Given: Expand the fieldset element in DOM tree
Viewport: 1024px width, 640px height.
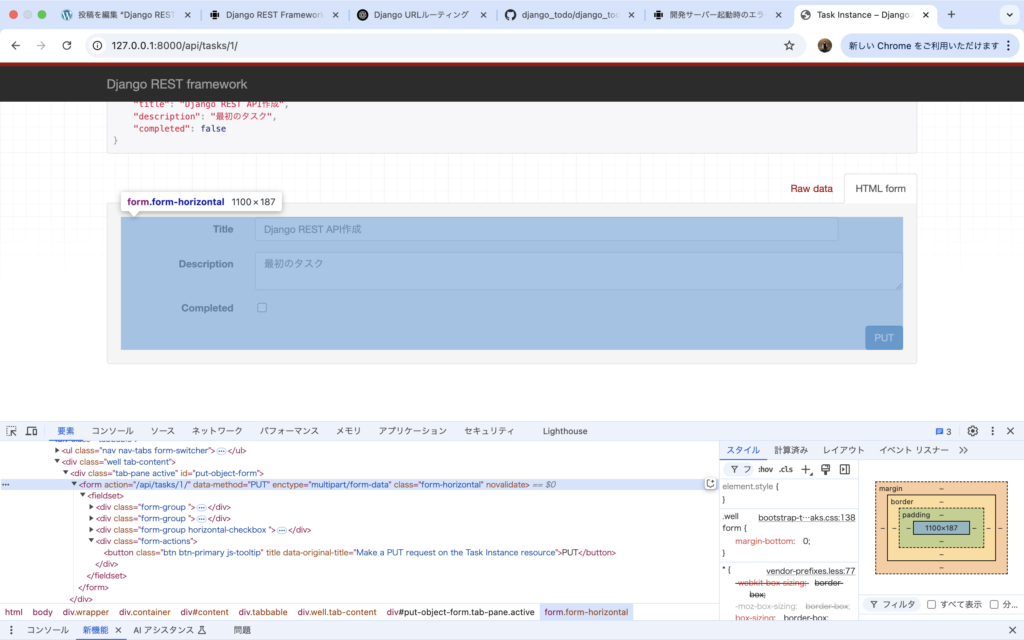Looking at the screenshot, I should (85, 495).
